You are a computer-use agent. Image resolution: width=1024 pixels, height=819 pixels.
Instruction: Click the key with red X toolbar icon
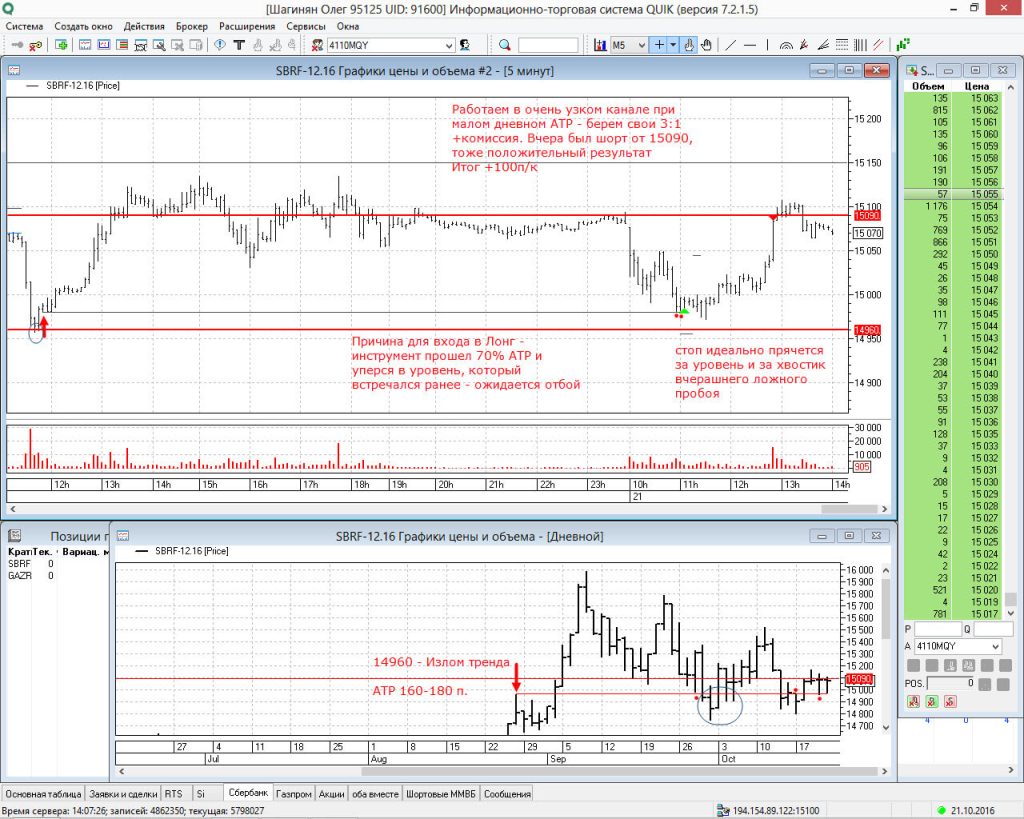point(35,45)
